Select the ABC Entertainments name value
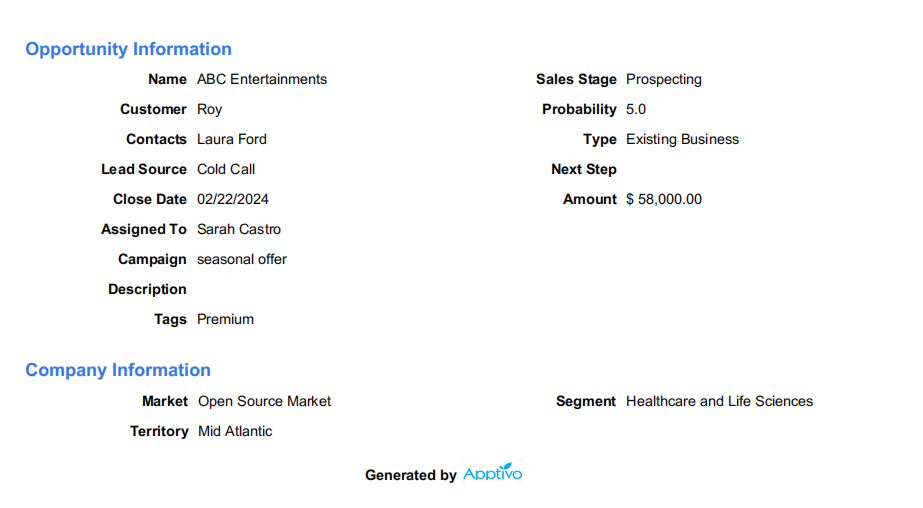This screenshot has width=923, height=508. point(262,79)
